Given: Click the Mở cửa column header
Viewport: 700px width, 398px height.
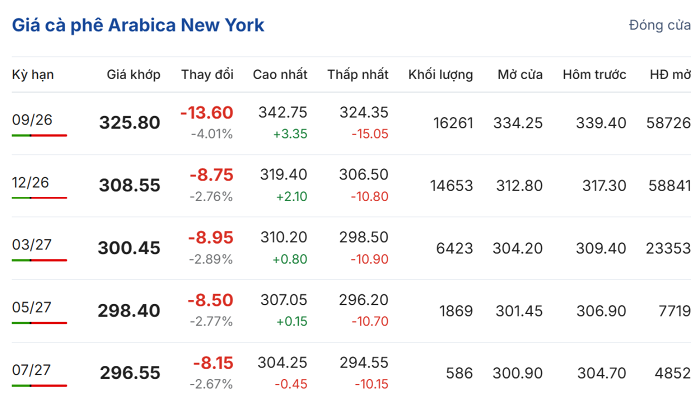Looking at the screenshot, I should (x=520, y=75).
